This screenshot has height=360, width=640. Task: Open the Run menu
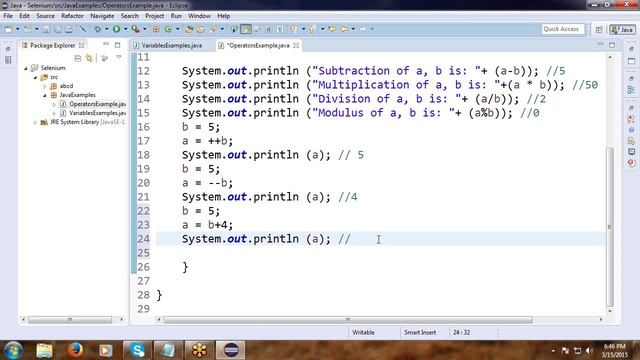pyautogui.click(x=176, y=16)
